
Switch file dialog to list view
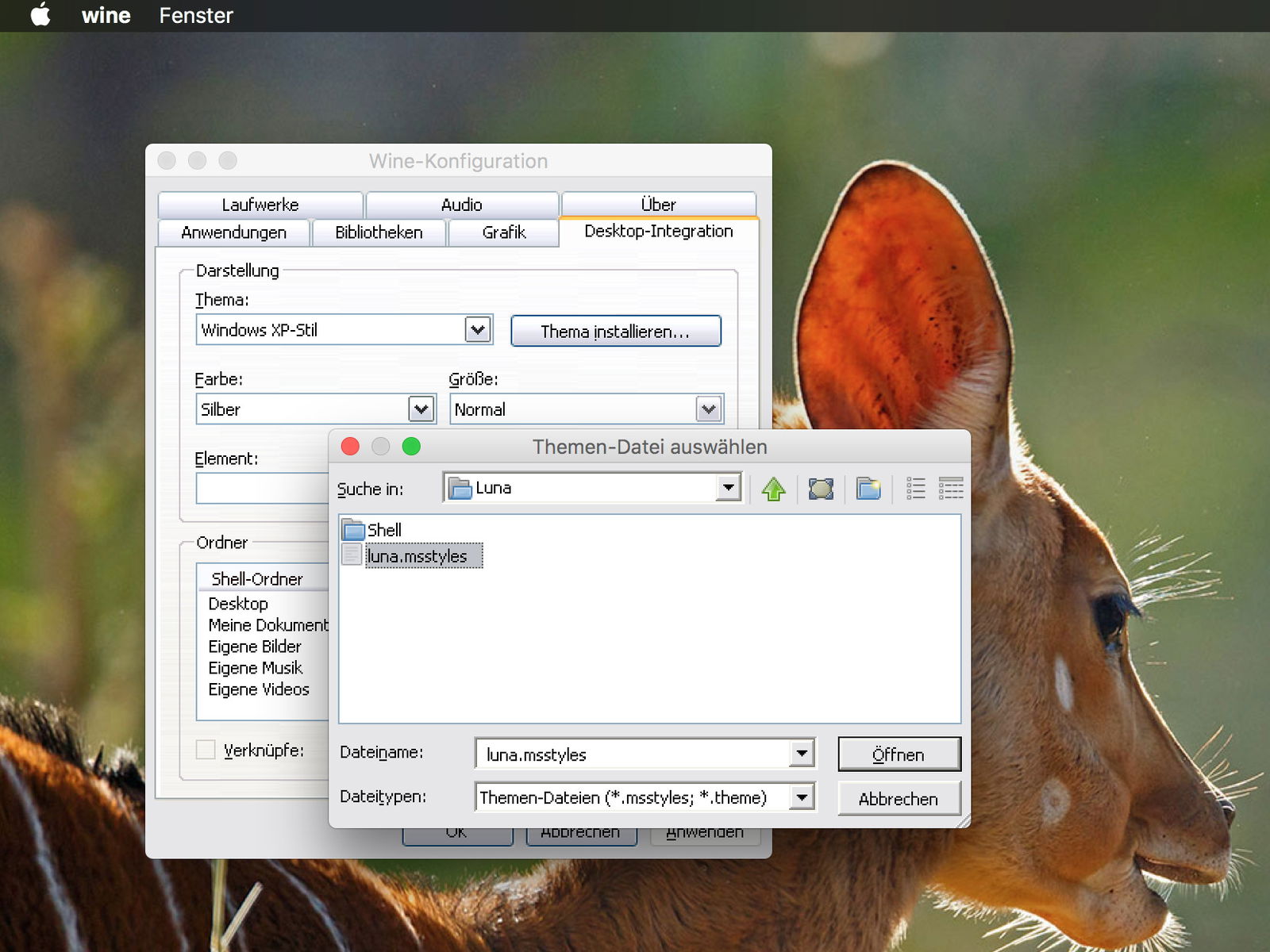(x=915, y=489)
